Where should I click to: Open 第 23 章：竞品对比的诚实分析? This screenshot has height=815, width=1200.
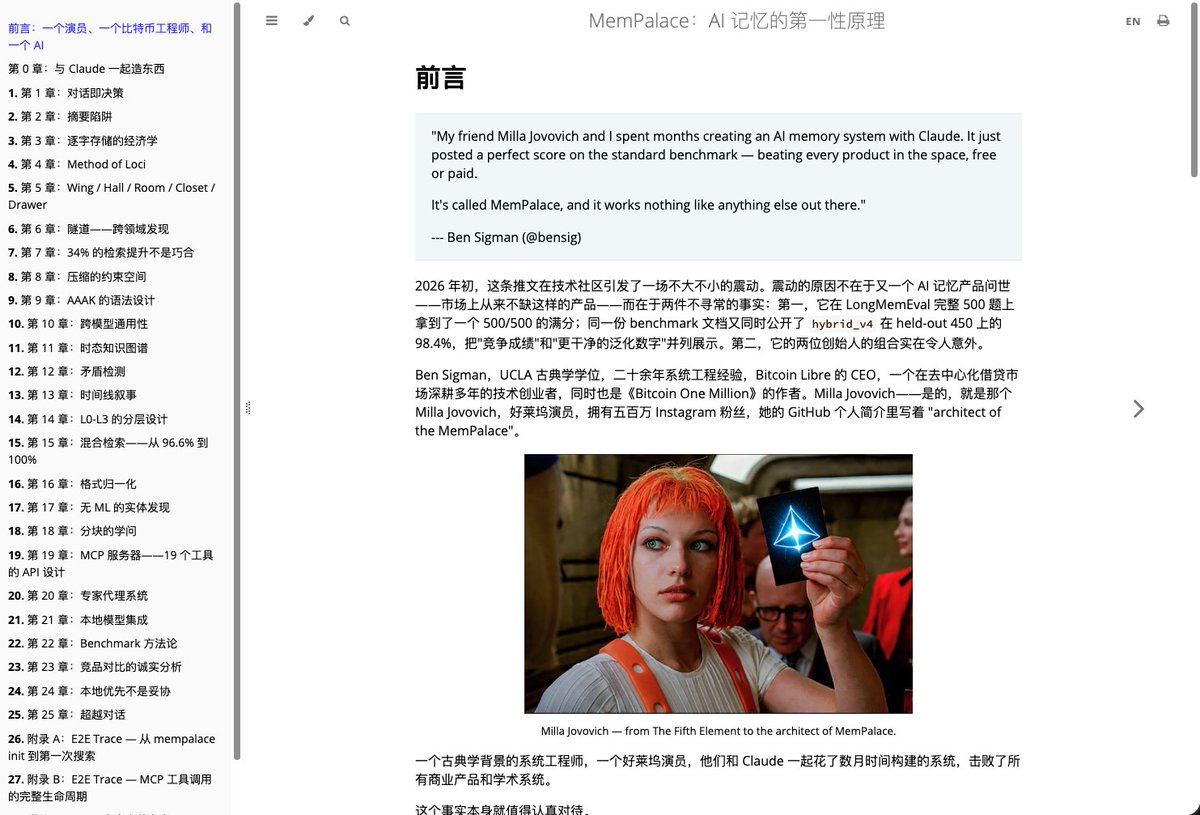pos(95,667)
